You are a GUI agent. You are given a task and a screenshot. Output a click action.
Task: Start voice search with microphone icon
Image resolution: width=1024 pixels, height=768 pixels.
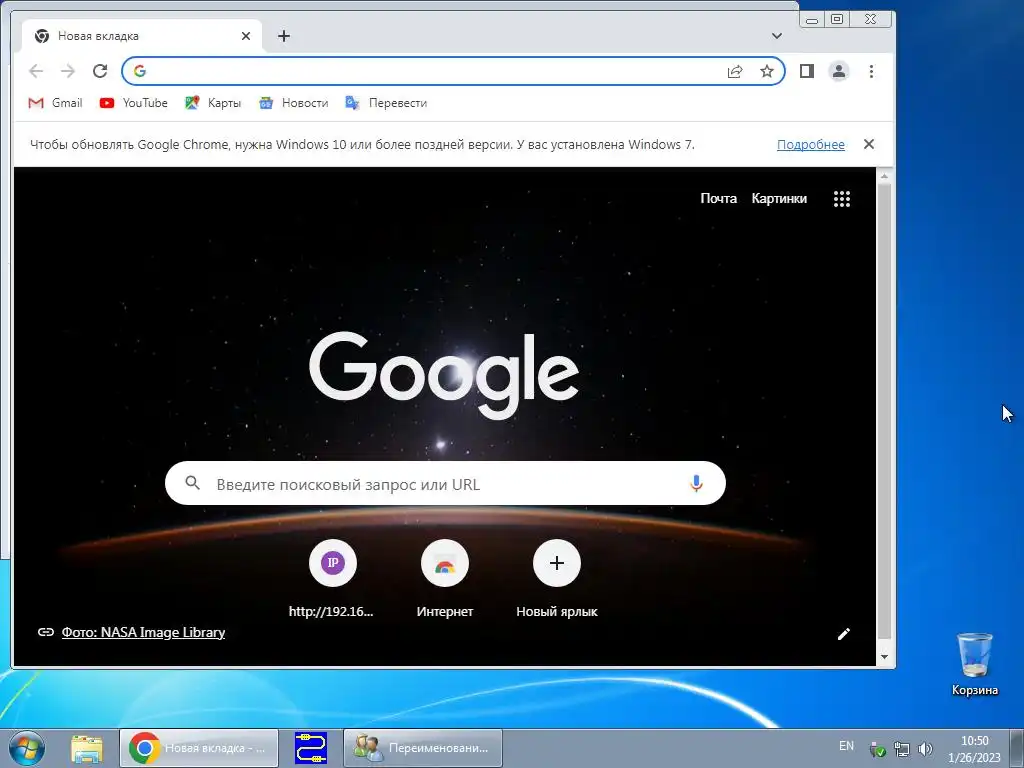point(696,483)
